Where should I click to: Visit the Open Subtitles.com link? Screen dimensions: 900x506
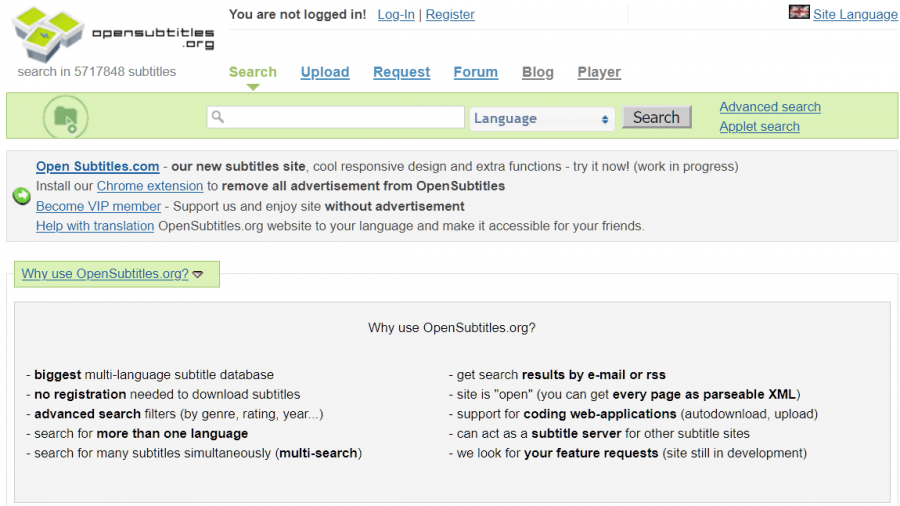98,166
